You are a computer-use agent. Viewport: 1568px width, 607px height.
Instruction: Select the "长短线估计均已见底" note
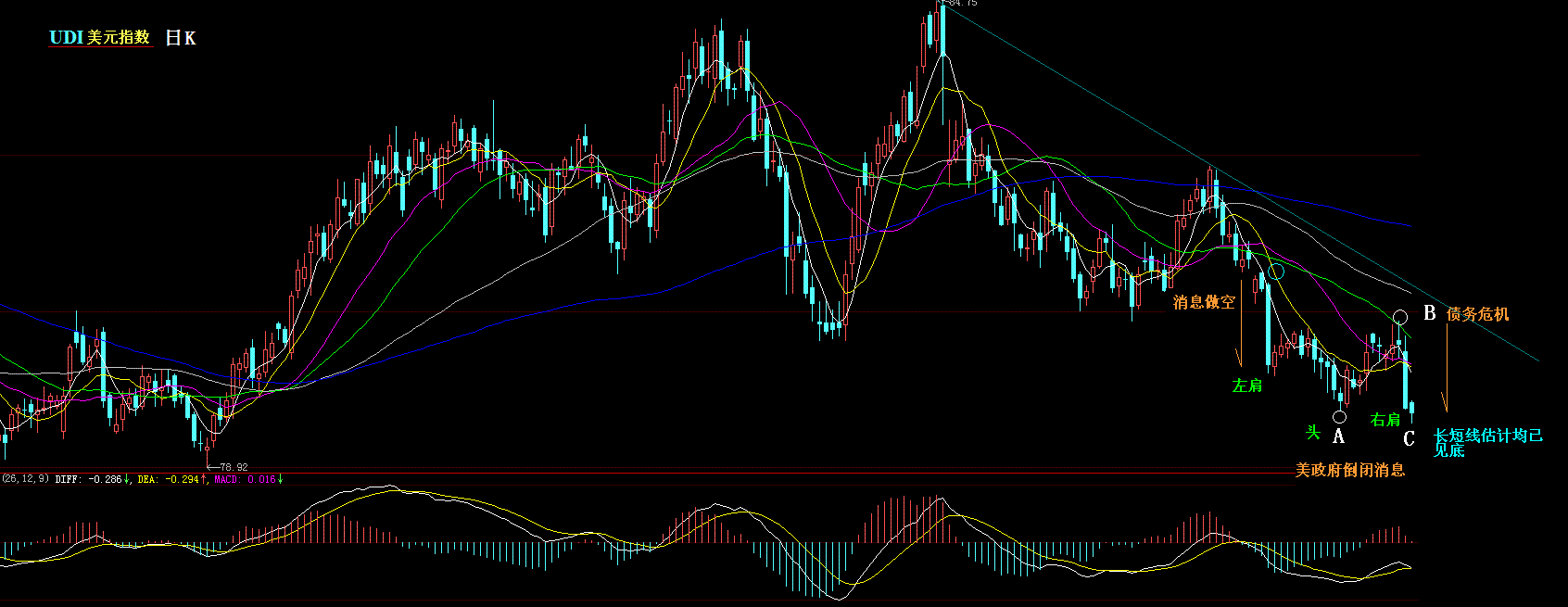tap(1488, 442)
